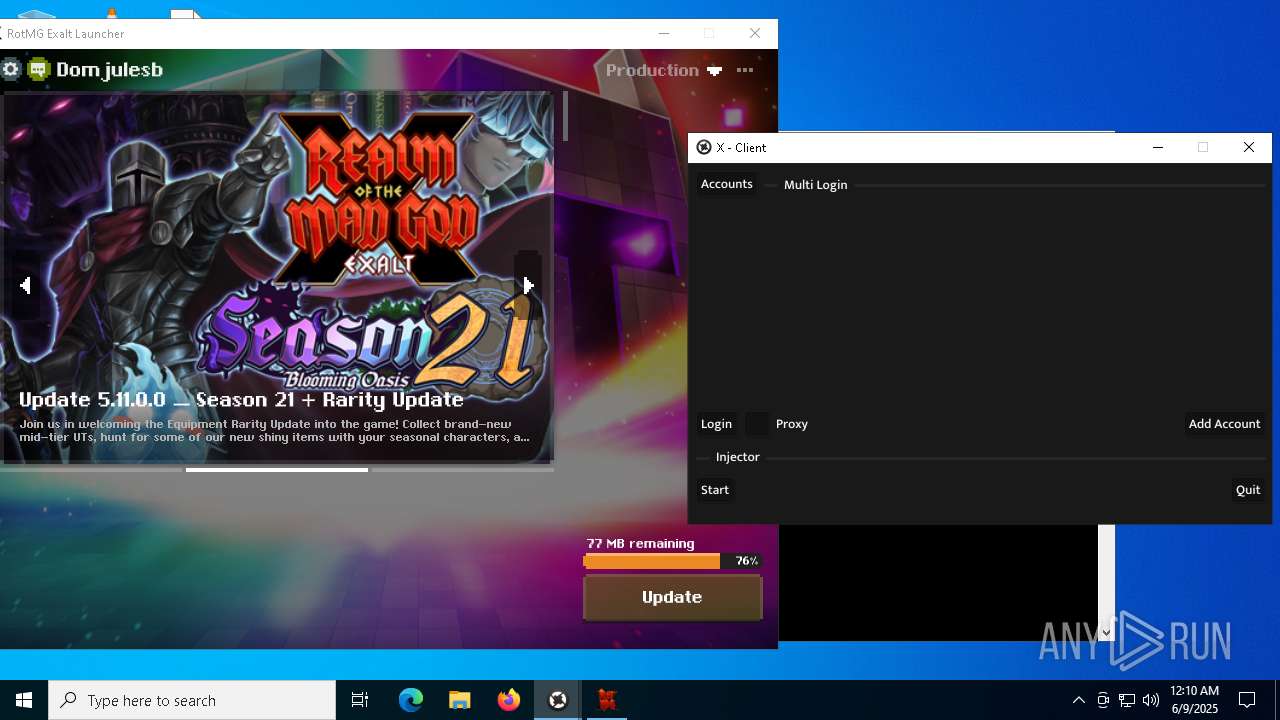Click the news panel vertical scrollbar
1280x720 pixels.
pos(565,116)
